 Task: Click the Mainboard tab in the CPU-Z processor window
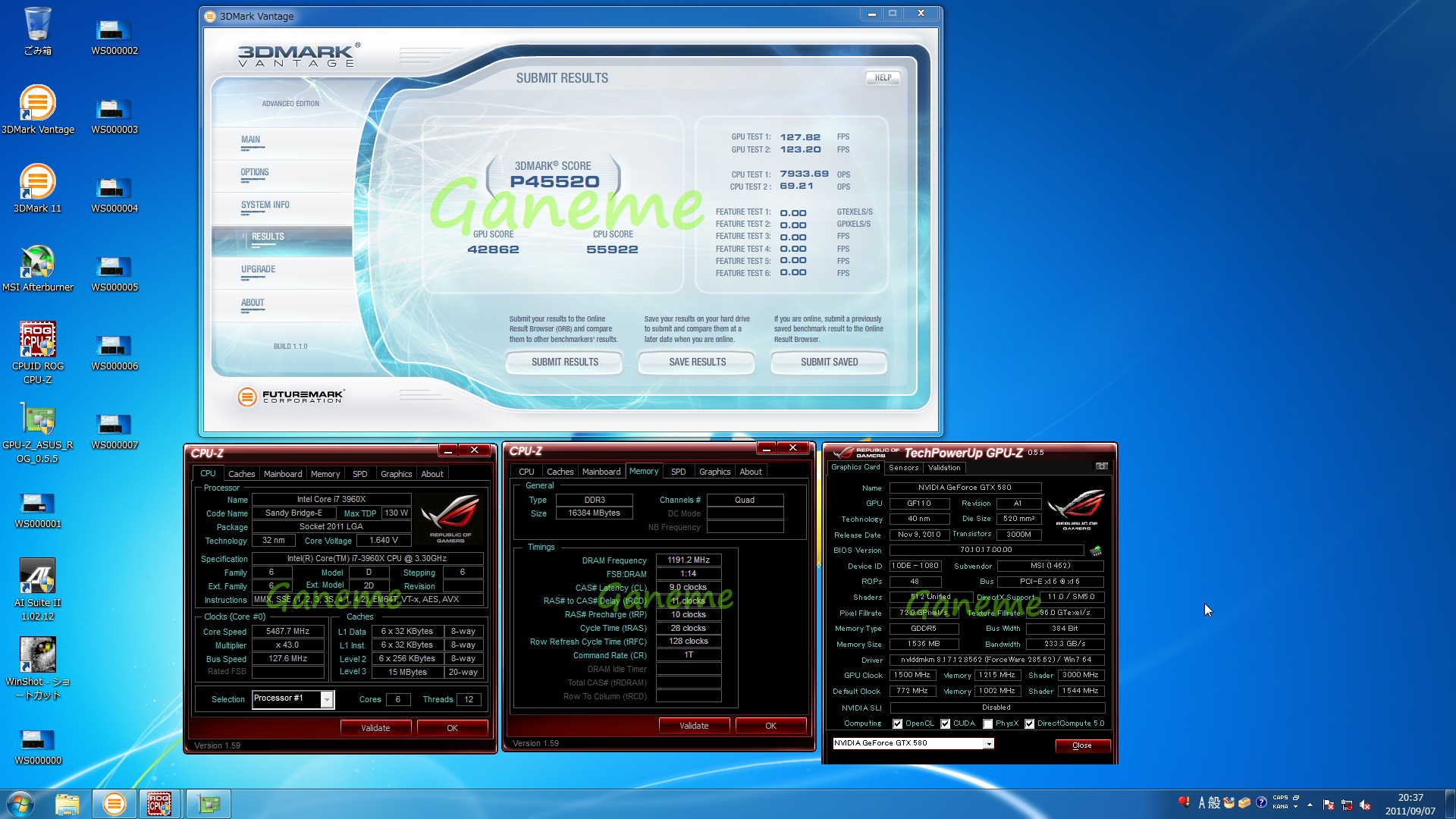(282, 474)
